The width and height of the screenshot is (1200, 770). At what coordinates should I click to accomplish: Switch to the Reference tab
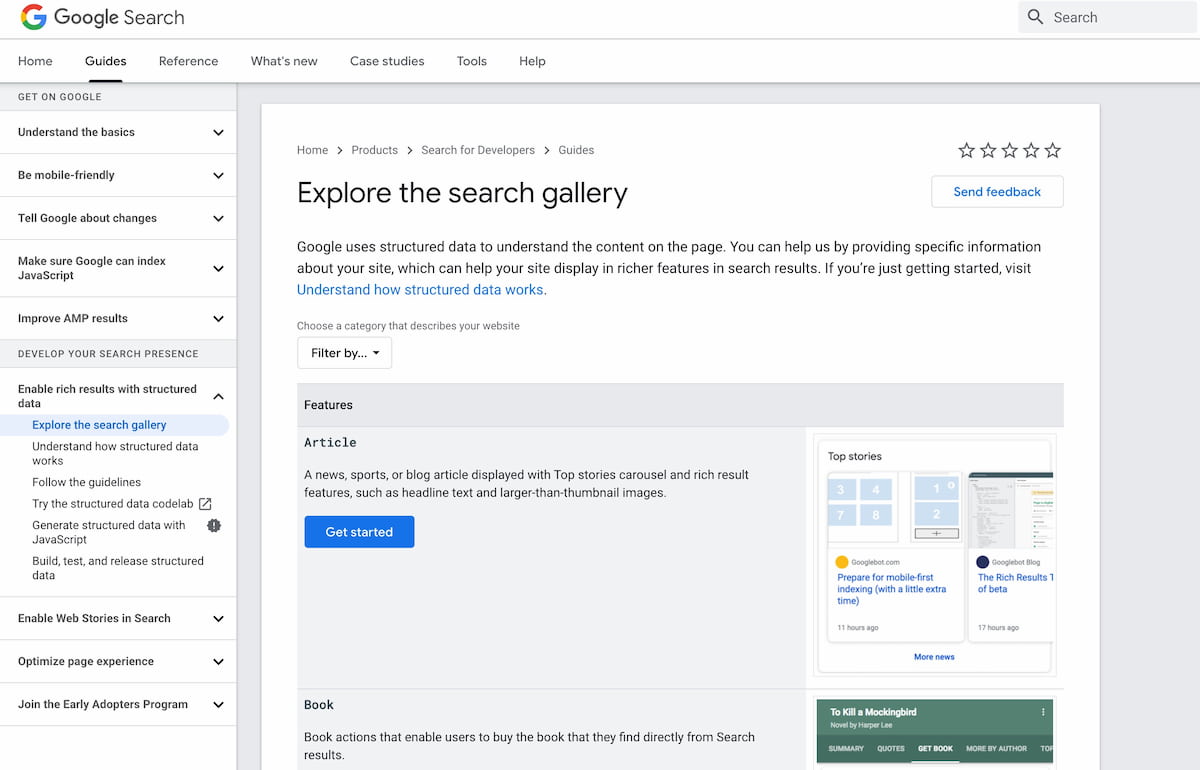click(188, 61)
